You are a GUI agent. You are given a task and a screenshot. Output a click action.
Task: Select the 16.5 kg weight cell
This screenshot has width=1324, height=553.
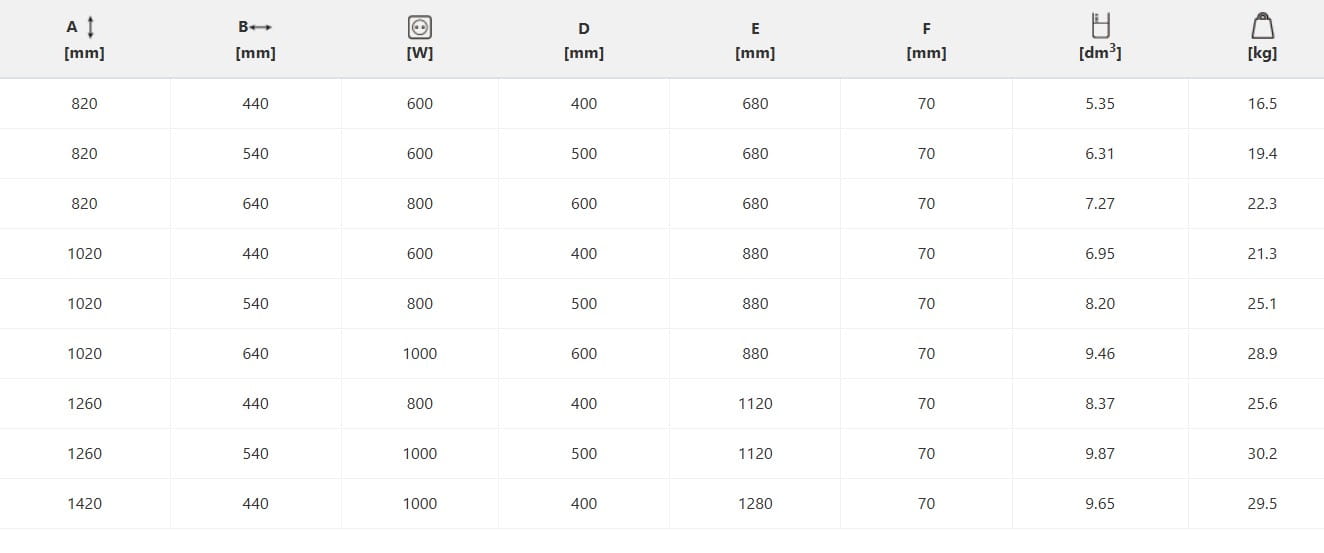pyautogui.click(x=1262, y=104)
